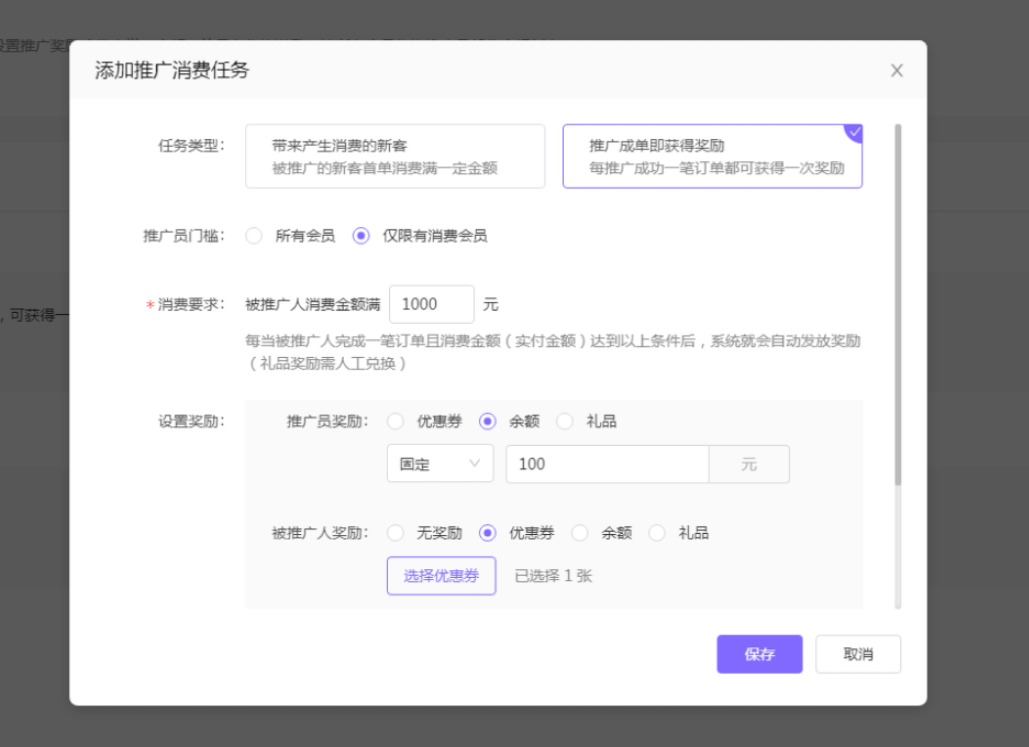The height and width of the screenshot is (747, 1029).
Task: Cancel with the 取消 button
Action: click(x=858, y=654)
